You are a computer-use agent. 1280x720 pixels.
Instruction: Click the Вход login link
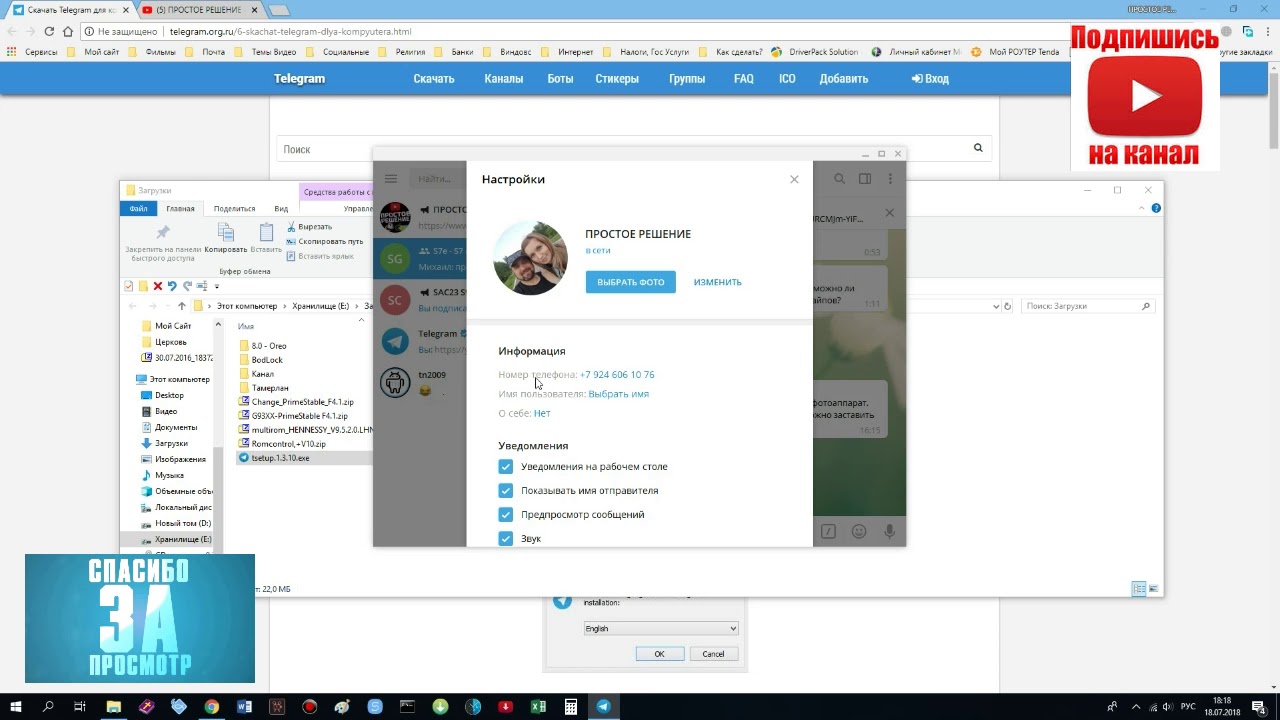click(x=930, y=79)
